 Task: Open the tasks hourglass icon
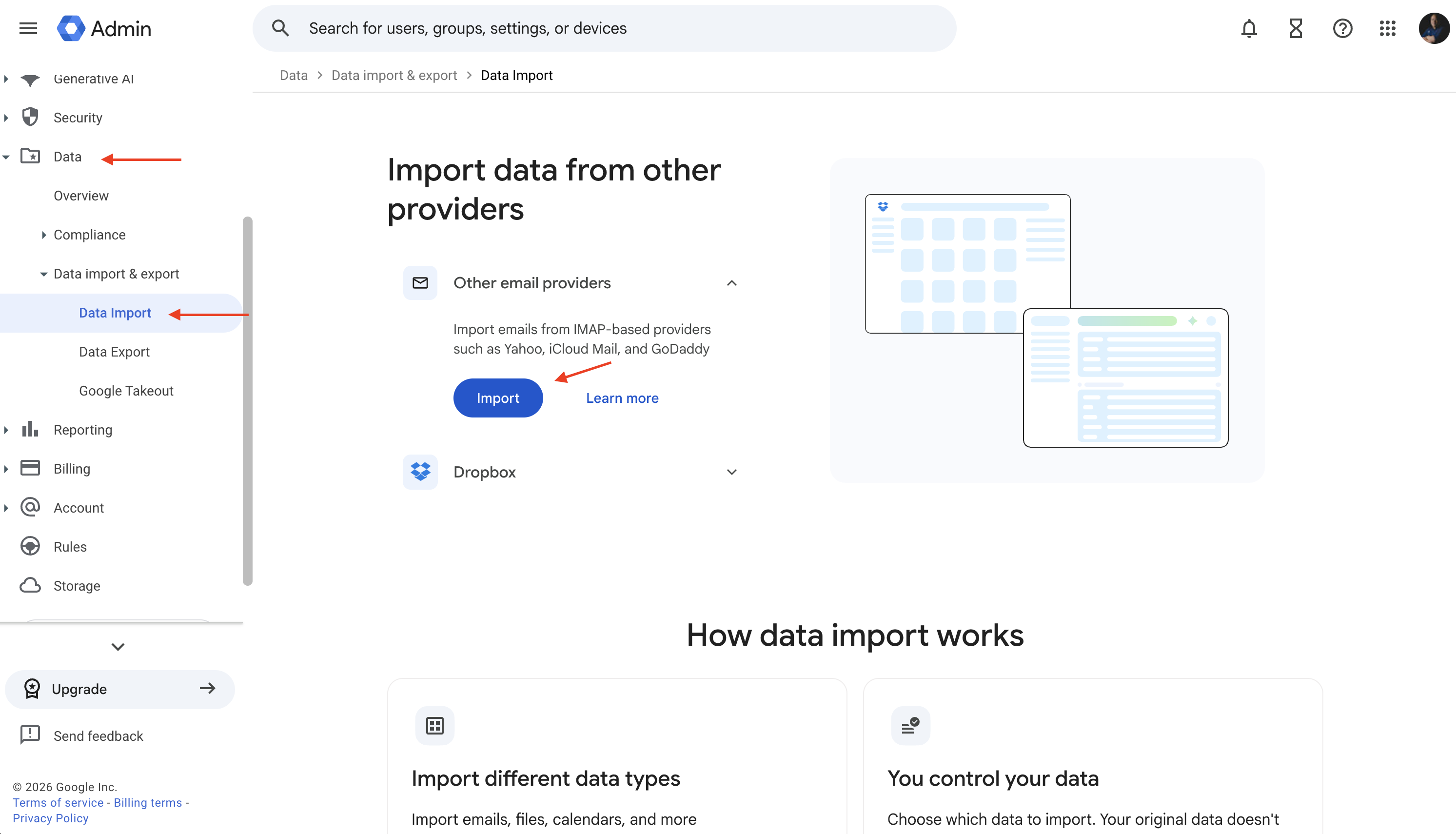pyautogui.click(x=1296, y=28)
